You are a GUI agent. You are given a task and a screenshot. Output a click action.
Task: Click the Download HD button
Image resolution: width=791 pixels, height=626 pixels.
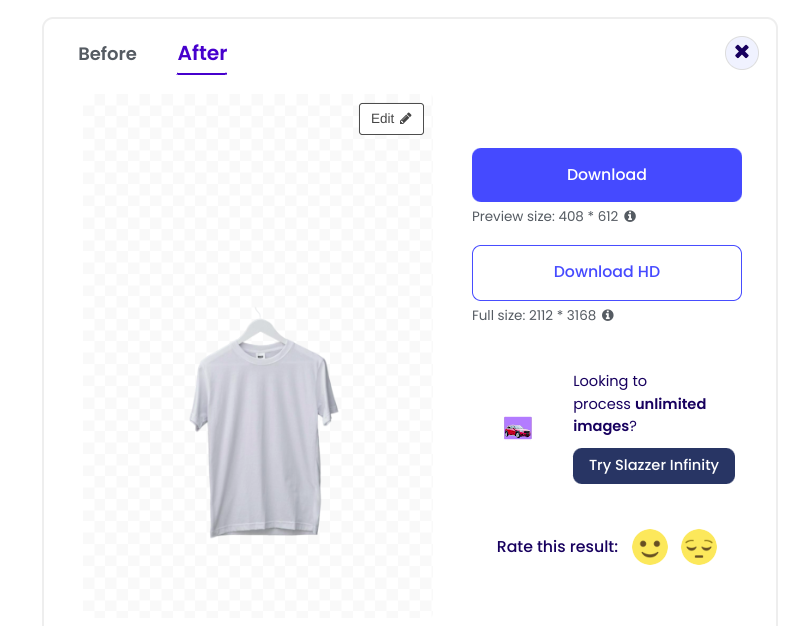(x=606, y=272)
